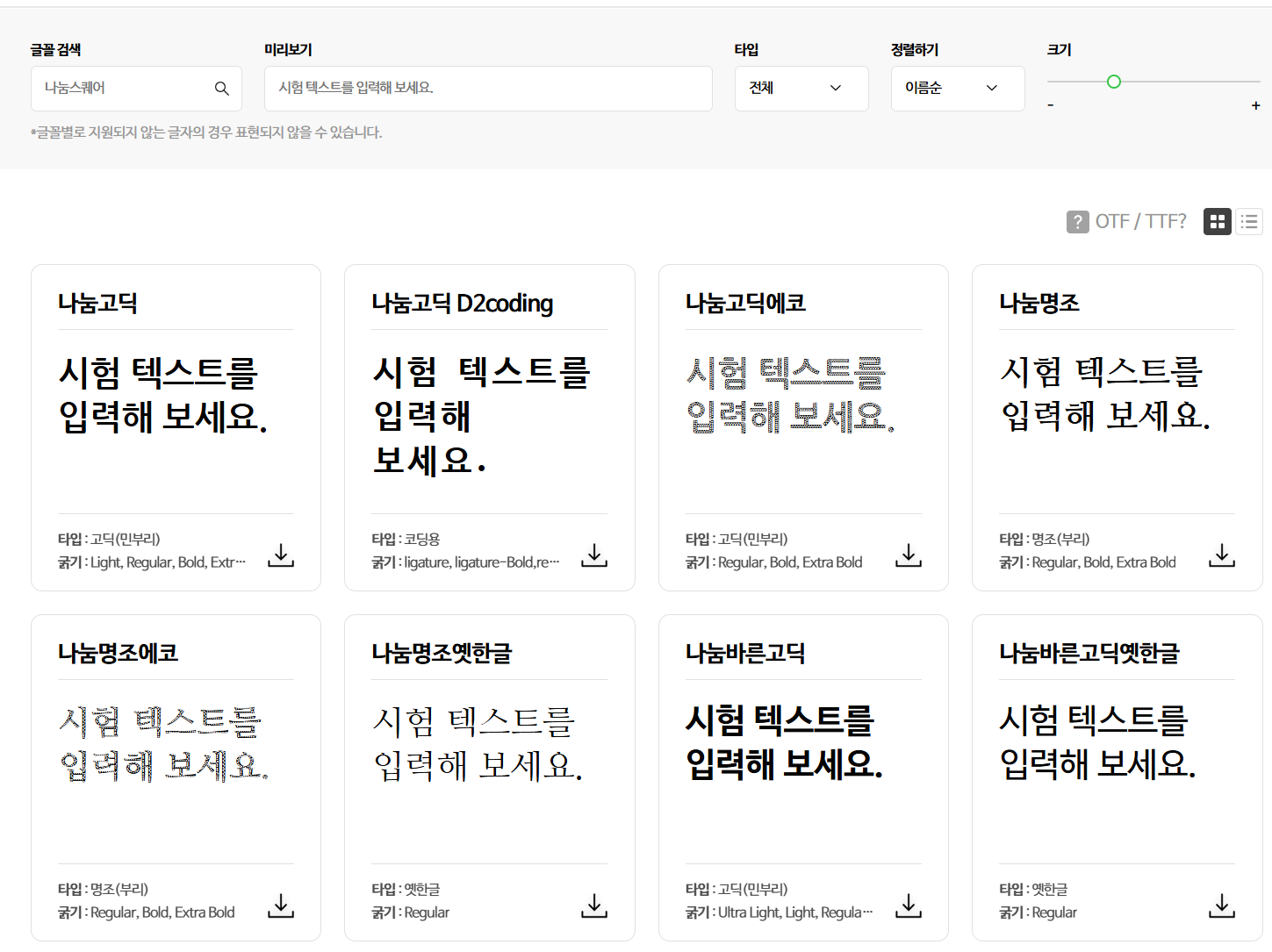Click the 나눔고딕 preview sample text
Screen dimensions: 1272x952
163,395
